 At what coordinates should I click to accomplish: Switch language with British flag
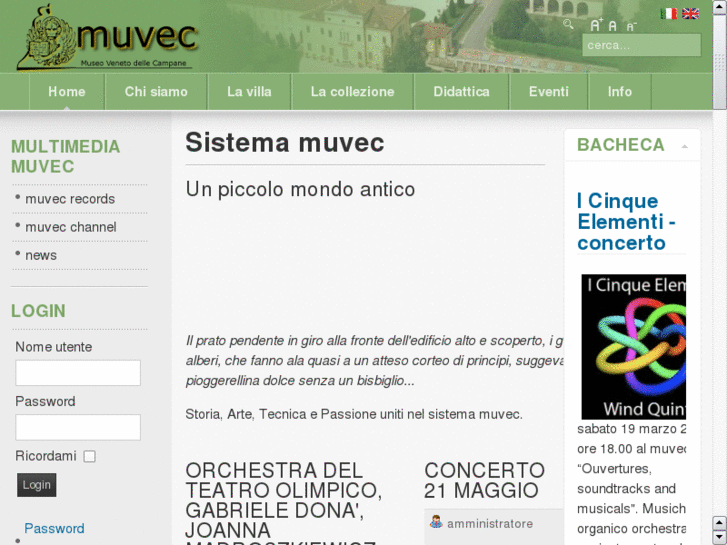tap(690, 14)
